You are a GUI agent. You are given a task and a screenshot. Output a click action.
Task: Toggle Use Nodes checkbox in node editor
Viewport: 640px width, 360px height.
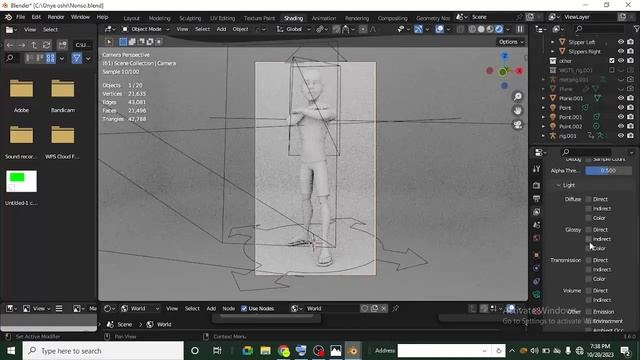coord(244,309)
